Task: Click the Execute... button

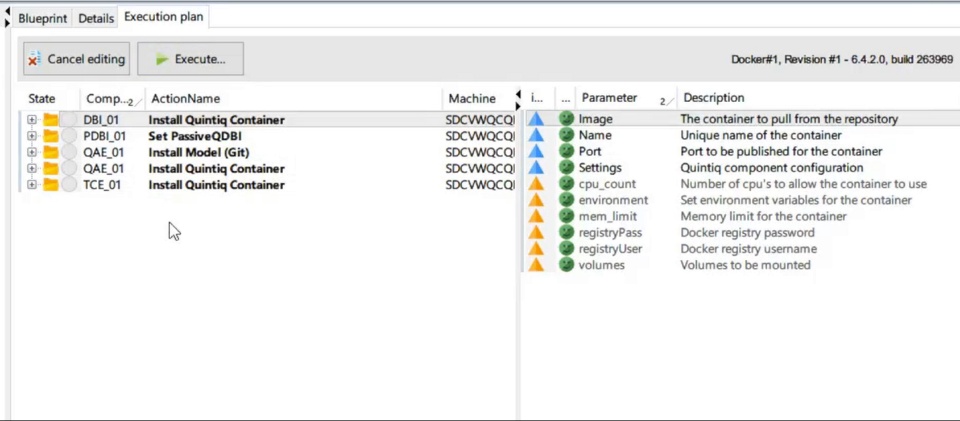Action: tap(190, 59)
